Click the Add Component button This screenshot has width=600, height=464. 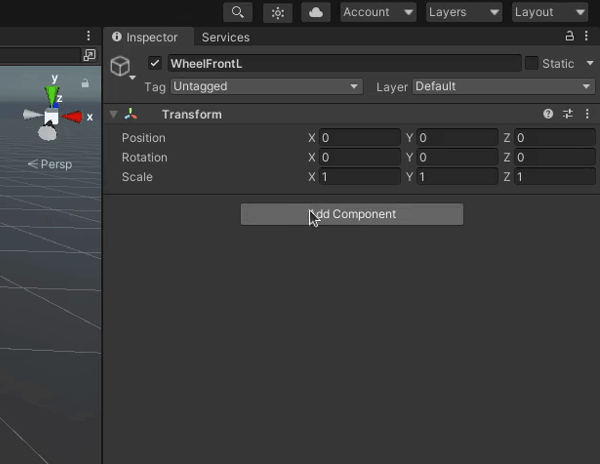pyautogui.click(x=351, y=214)
